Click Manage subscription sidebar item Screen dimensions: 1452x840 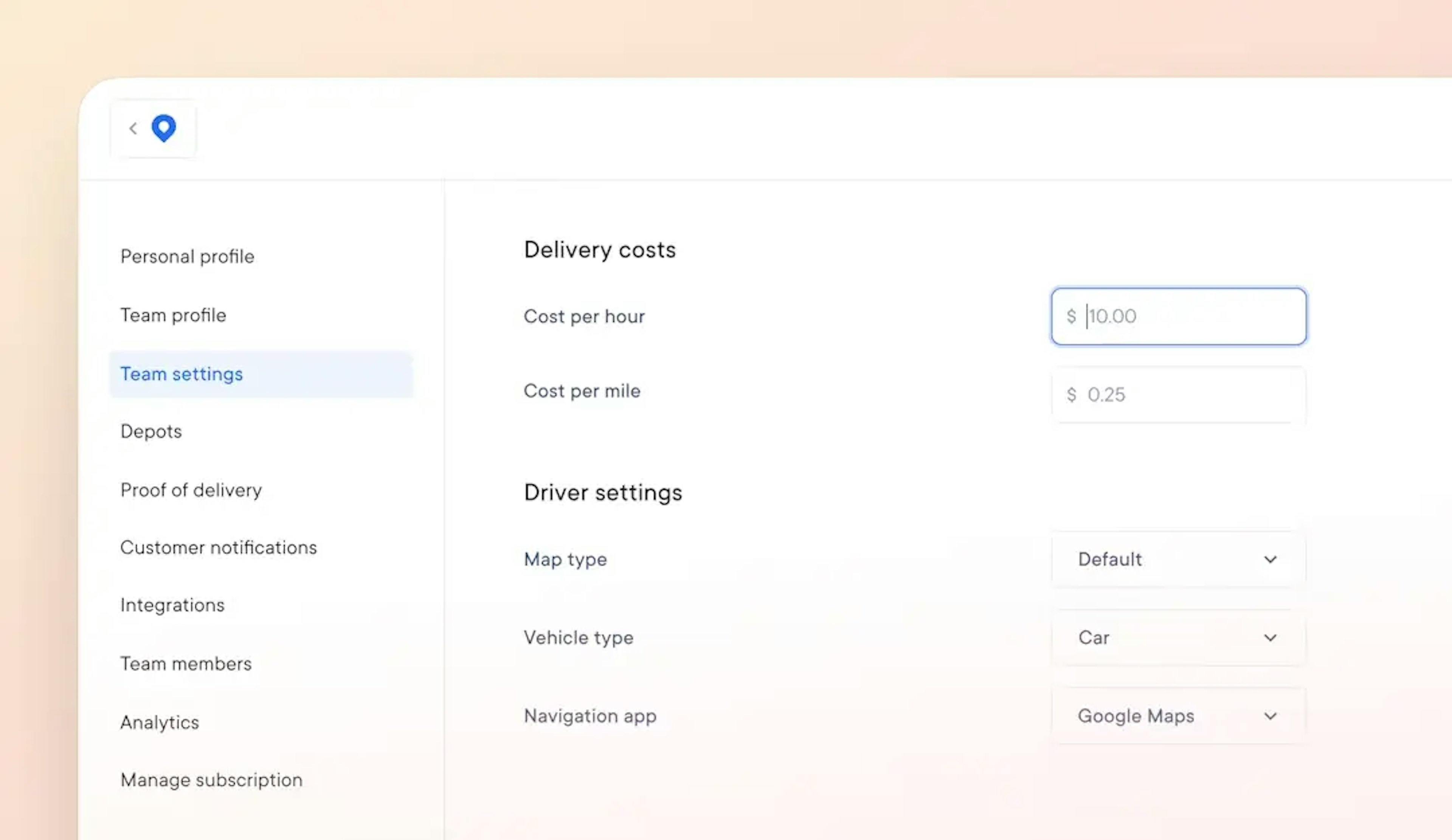click(x=211, y=779)
